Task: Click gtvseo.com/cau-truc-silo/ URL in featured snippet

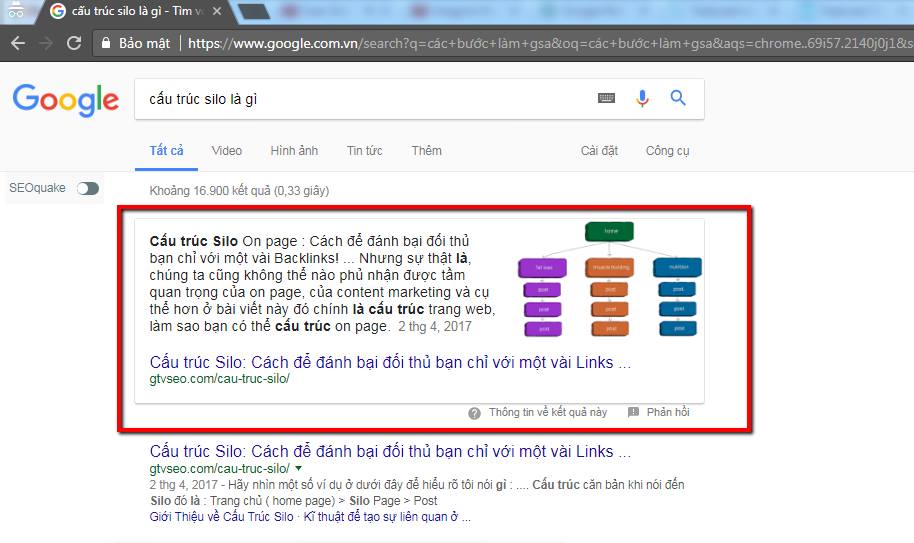Action: coord(220,379)
